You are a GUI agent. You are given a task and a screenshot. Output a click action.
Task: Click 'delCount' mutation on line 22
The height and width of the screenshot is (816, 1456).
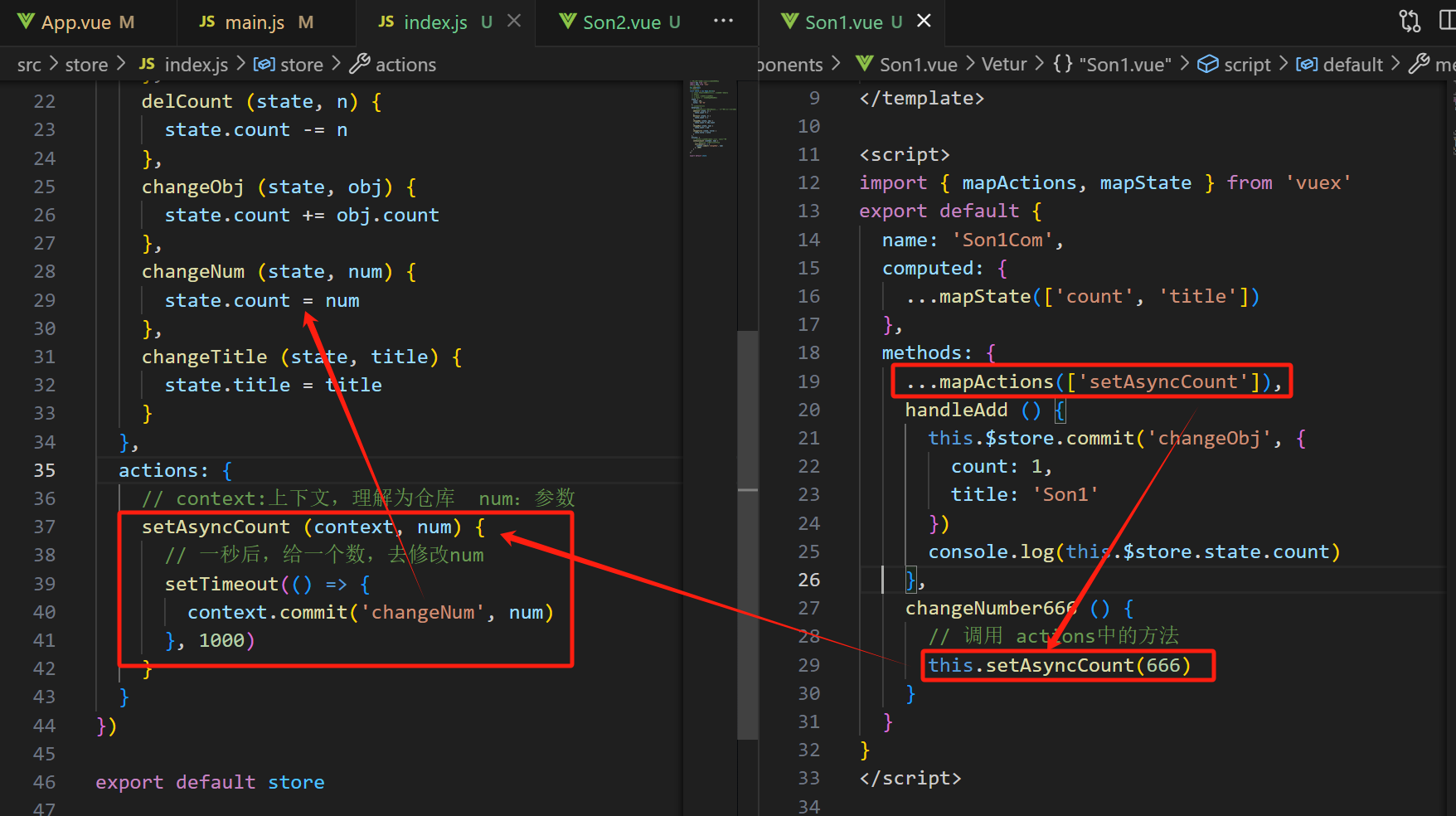pos(187,101)
